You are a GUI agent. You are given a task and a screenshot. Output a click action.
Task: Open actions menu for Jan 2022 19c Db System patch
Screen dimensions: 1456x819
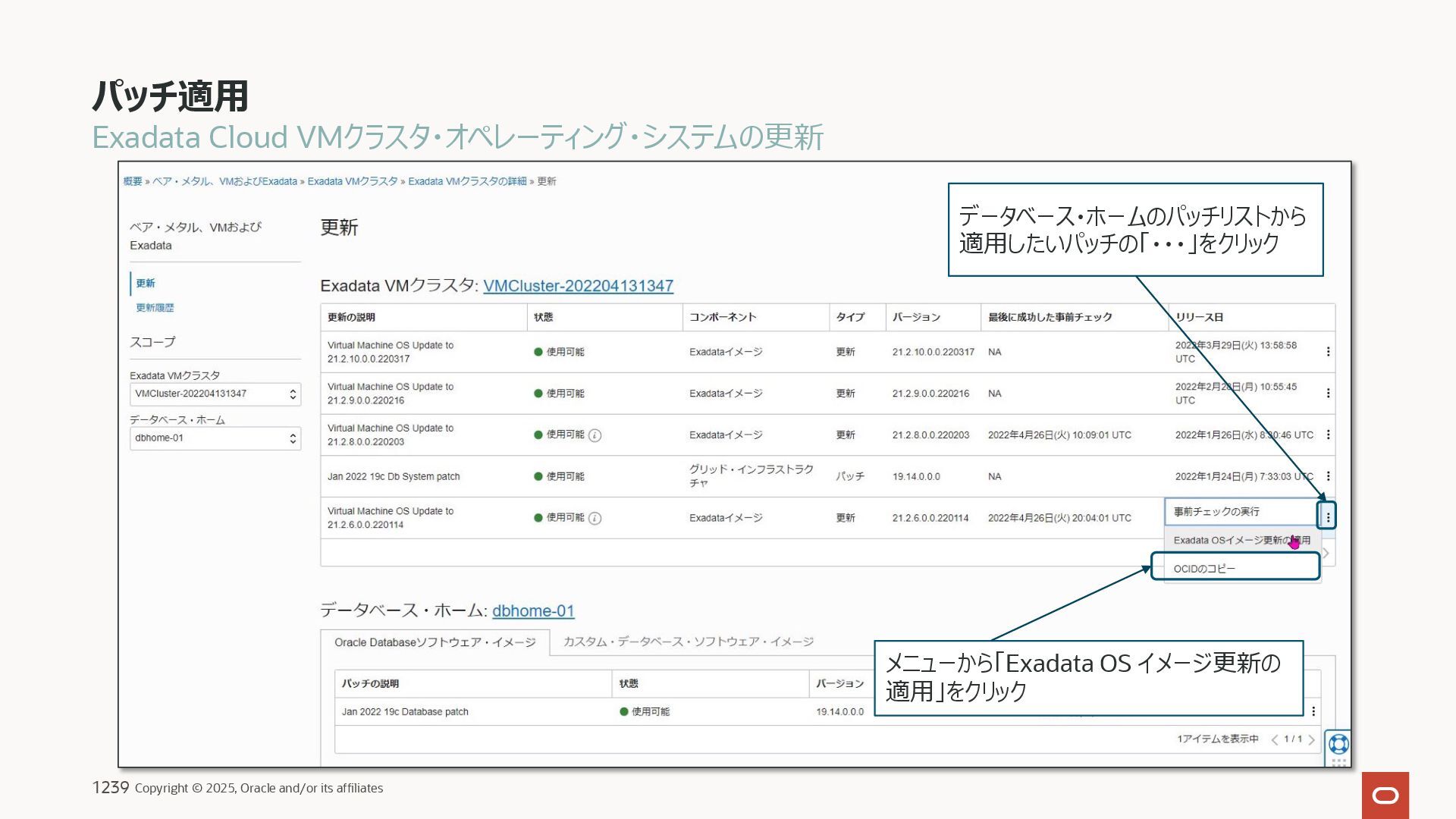click(x=1328, y=476)
